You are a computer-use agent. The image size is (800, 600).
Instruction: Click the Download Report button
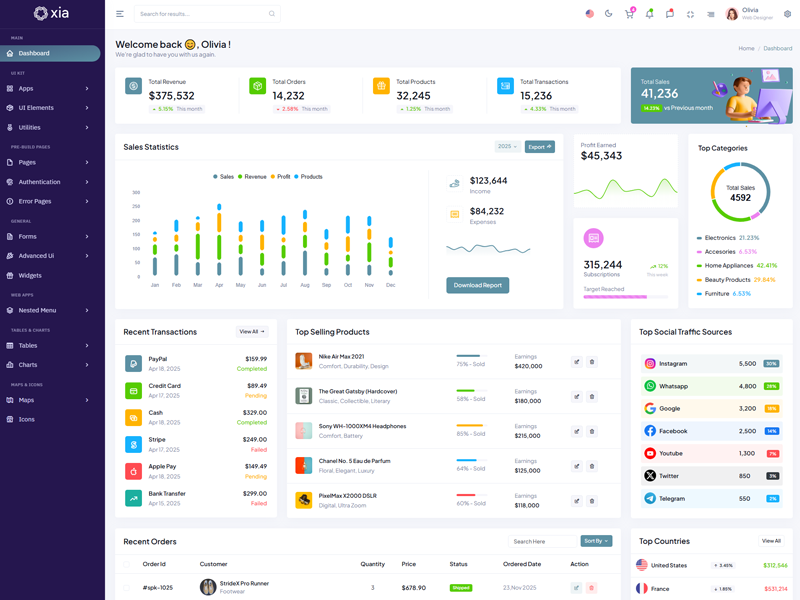pos(477,285)
